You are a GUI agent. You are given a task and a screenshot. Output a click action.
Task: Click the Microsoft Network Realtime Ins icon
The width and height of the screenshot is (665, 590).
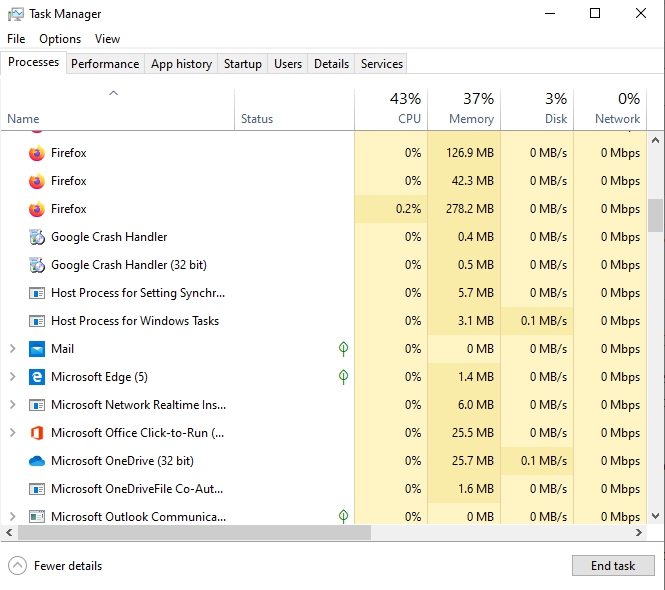(x=37, y=405)
